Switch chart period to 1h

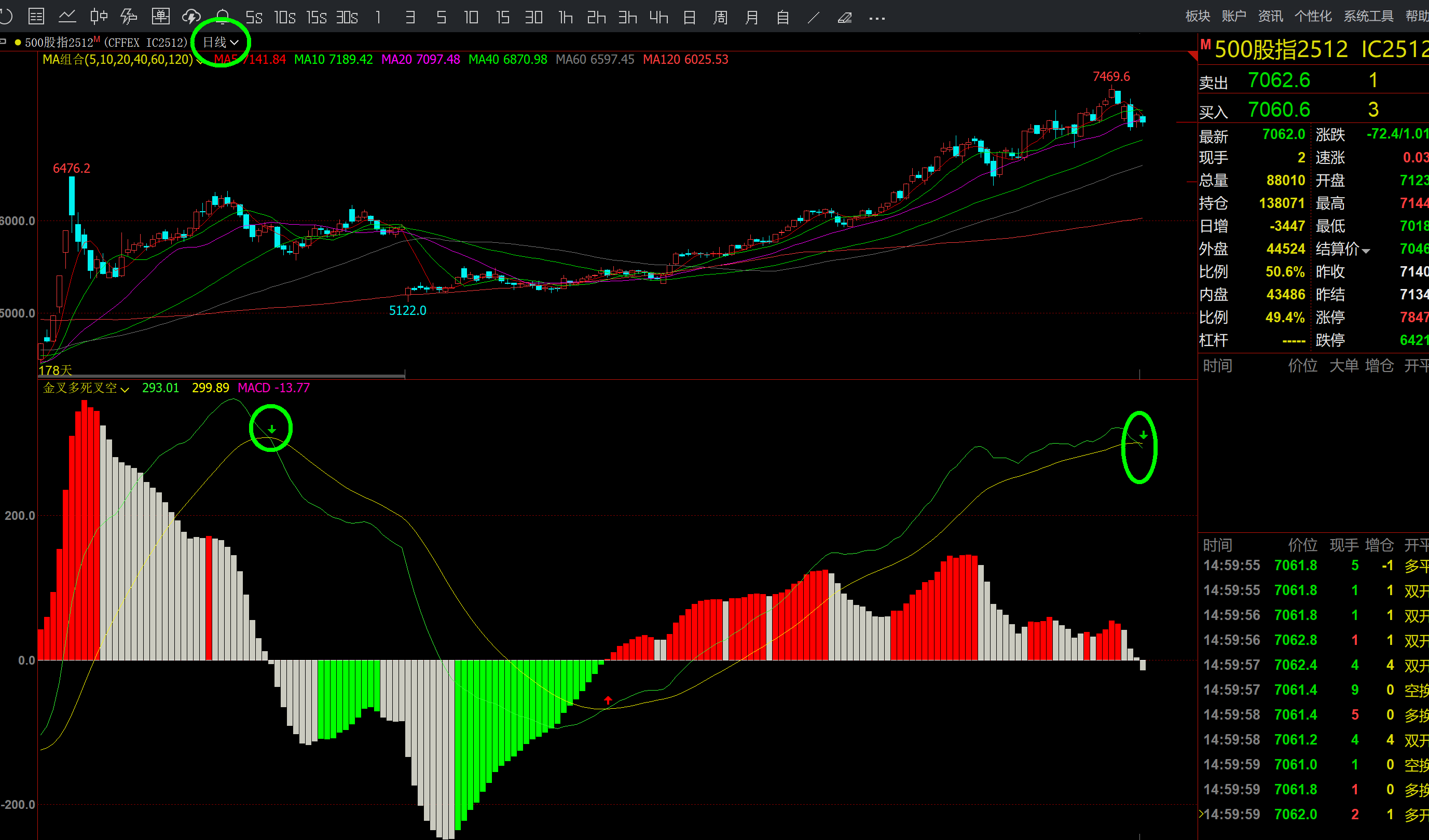[x=566, y=18]
